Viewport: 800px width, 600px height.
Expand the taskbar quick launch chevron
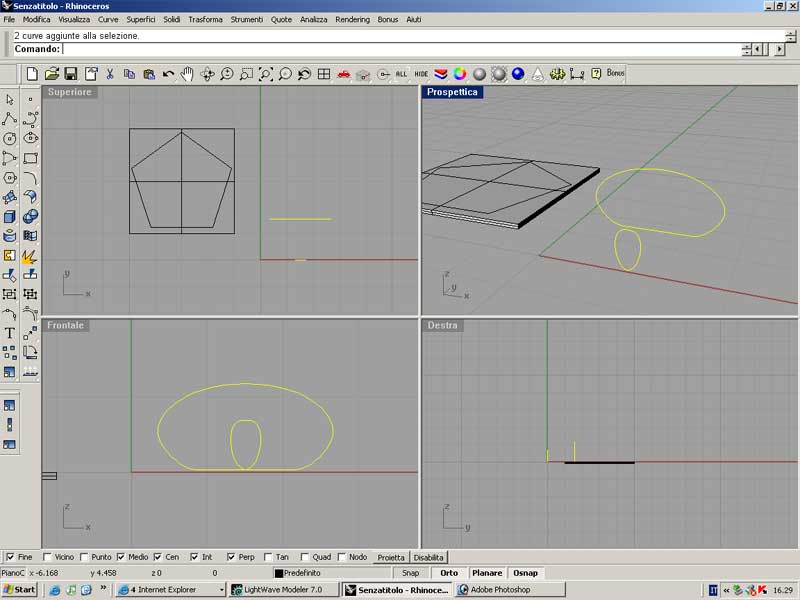tap(103, 590)
